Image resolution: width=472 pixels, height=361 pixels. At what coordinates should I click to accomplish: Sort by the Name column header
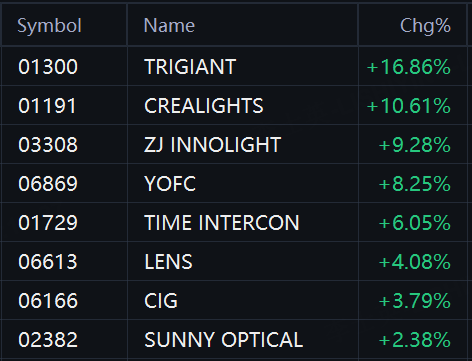coord(169,26)
